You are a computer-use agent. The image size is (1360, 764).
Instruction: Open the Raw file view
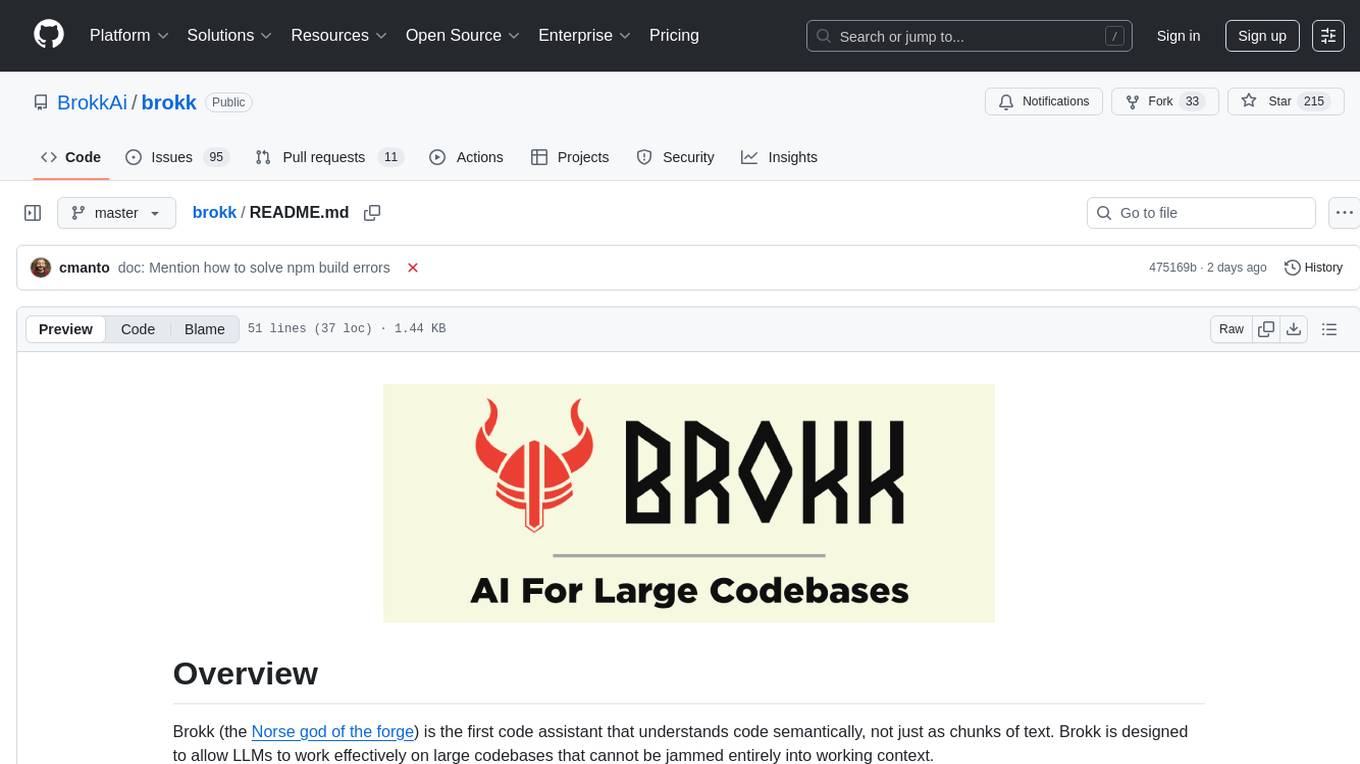(x=1231, y=329)
